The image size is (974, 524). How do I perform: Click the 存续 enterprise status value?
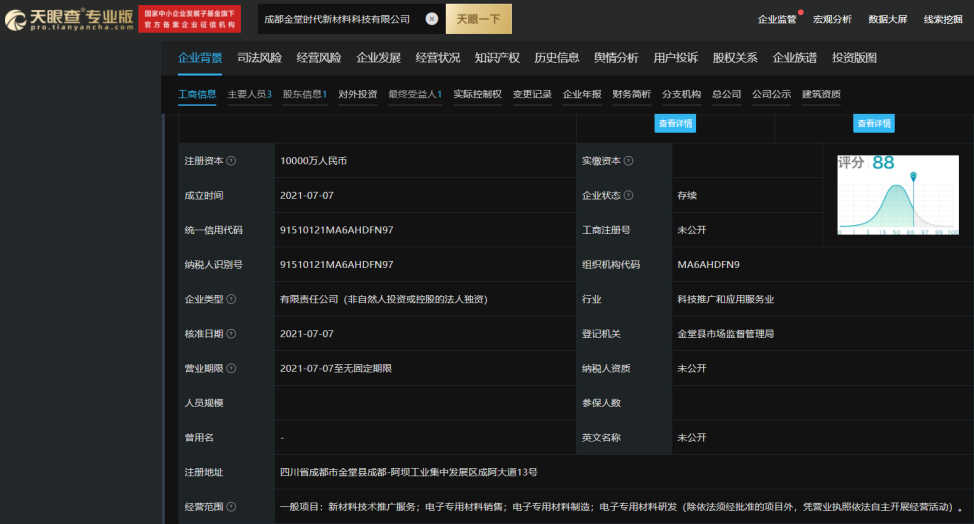(x=687, y=196)
